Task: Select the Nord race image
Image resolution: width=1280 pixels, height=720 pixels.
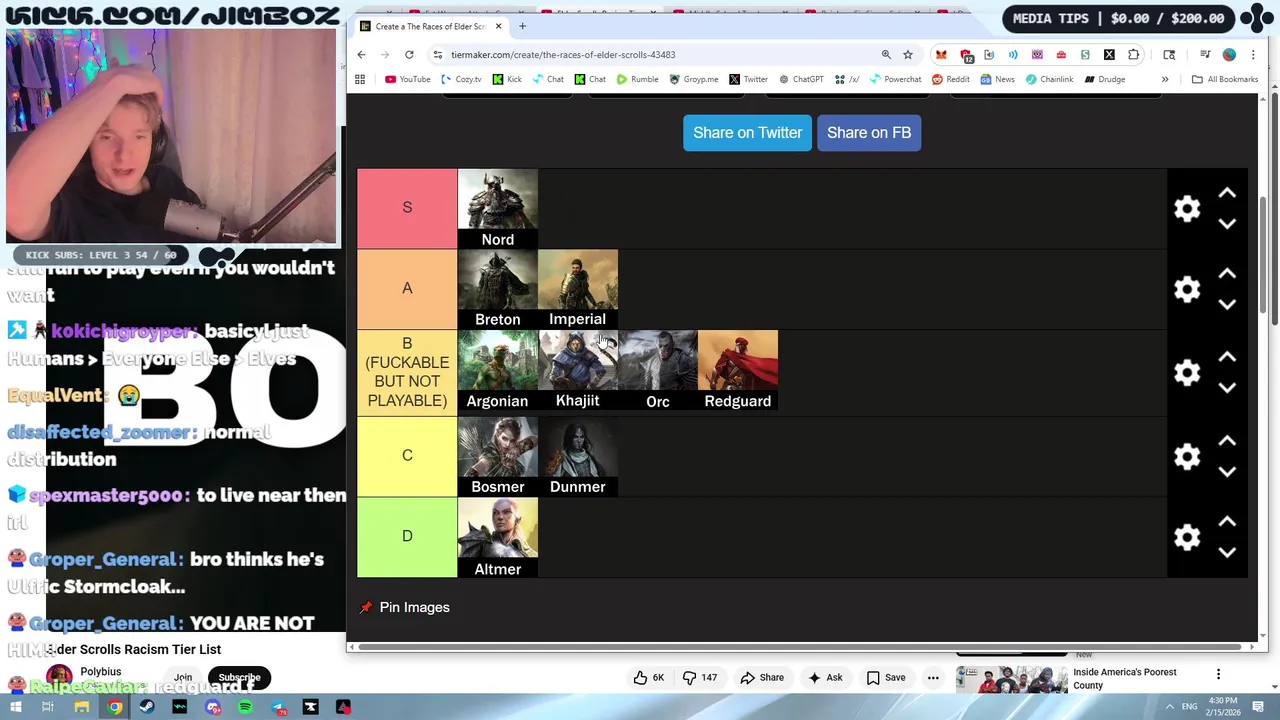Action: [x=497, y=208]
